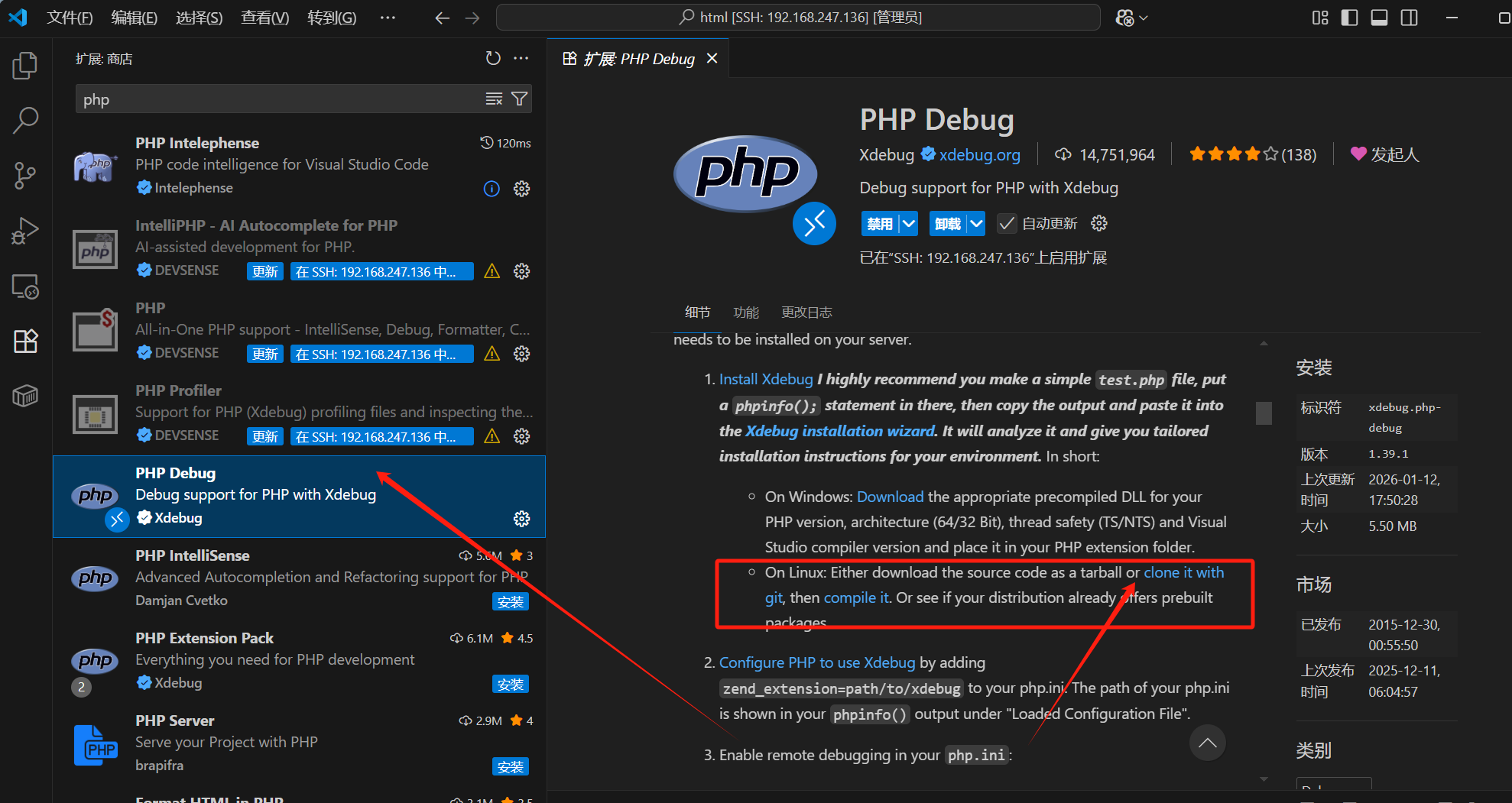Open the Source Control view
Screen dimensions: 1512x803
coord(25,176)
